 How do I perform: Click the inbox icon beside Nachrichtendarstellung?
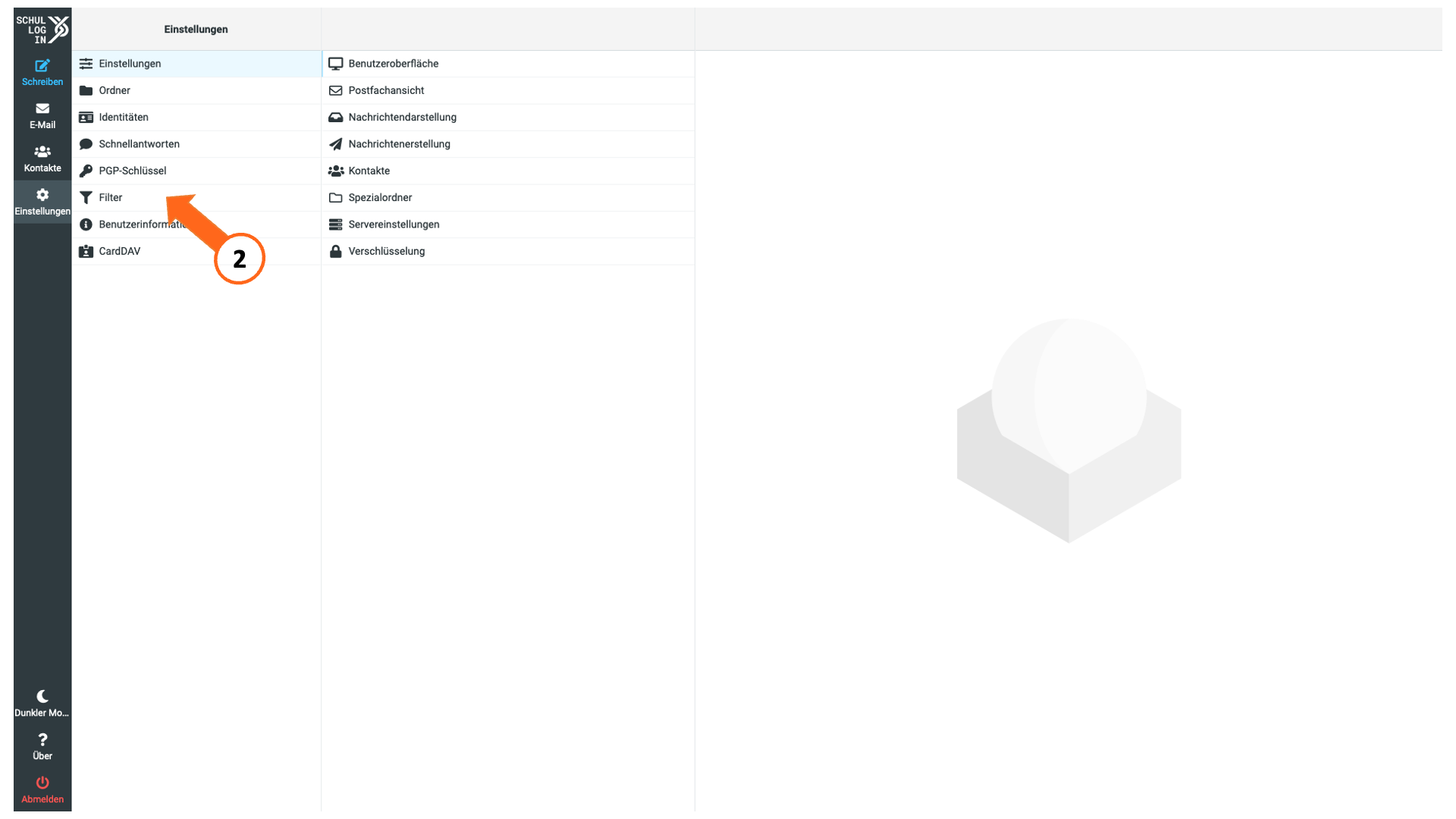point(336,118)
